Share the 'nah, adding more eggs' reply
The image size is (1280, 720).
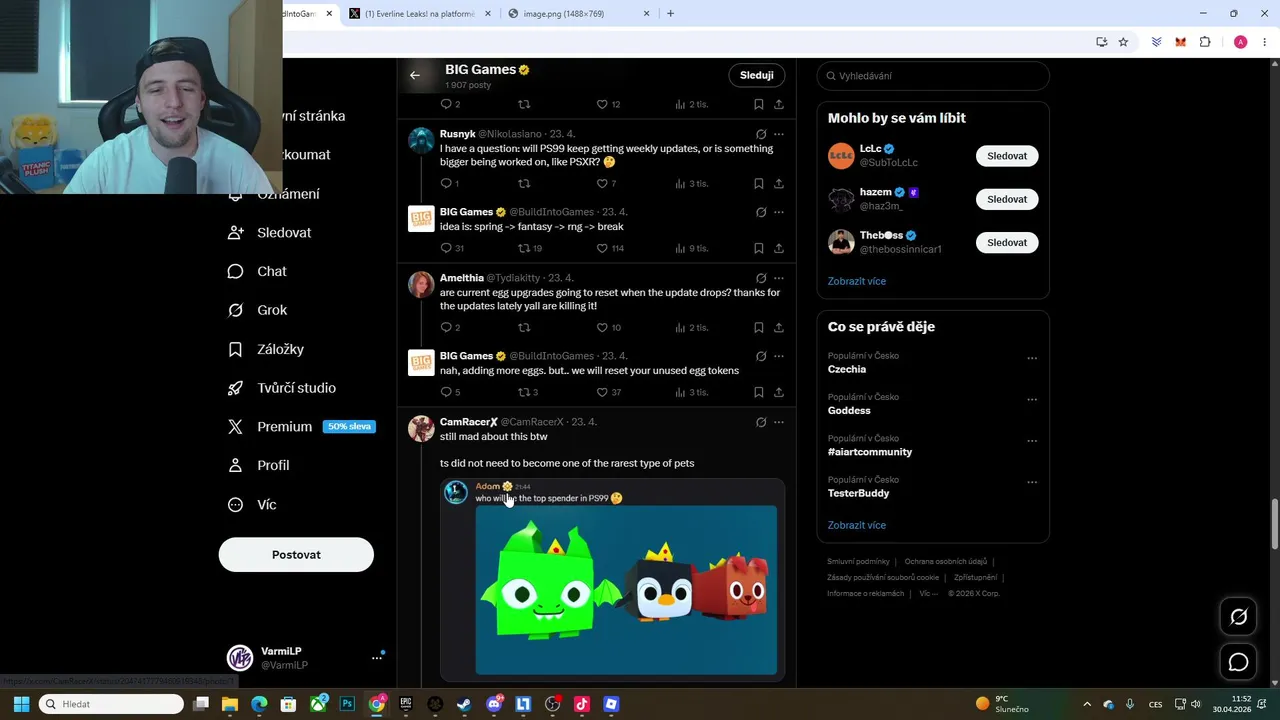point(778,392)
